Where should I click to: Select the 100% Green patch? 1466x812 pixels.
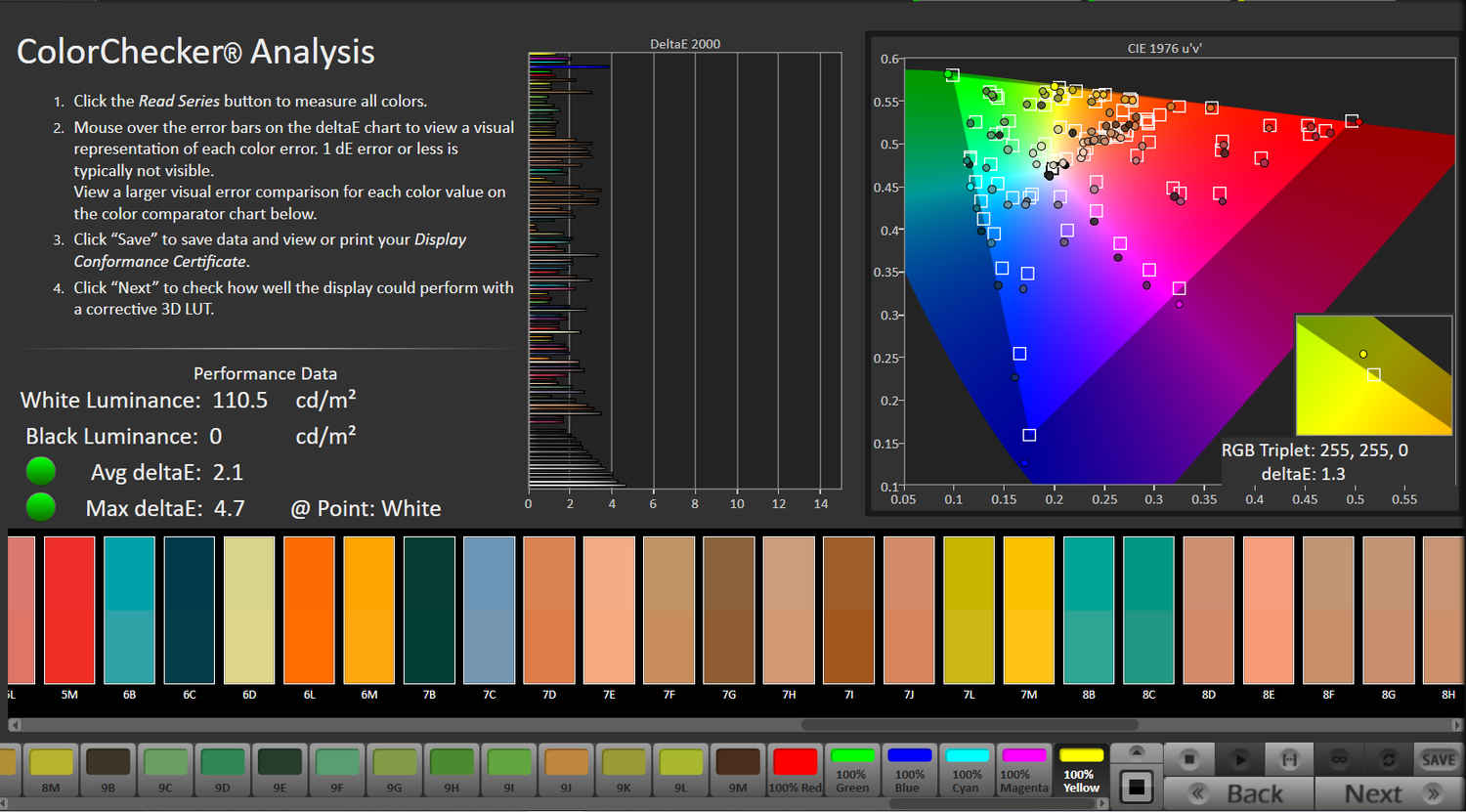pos(852,771)
